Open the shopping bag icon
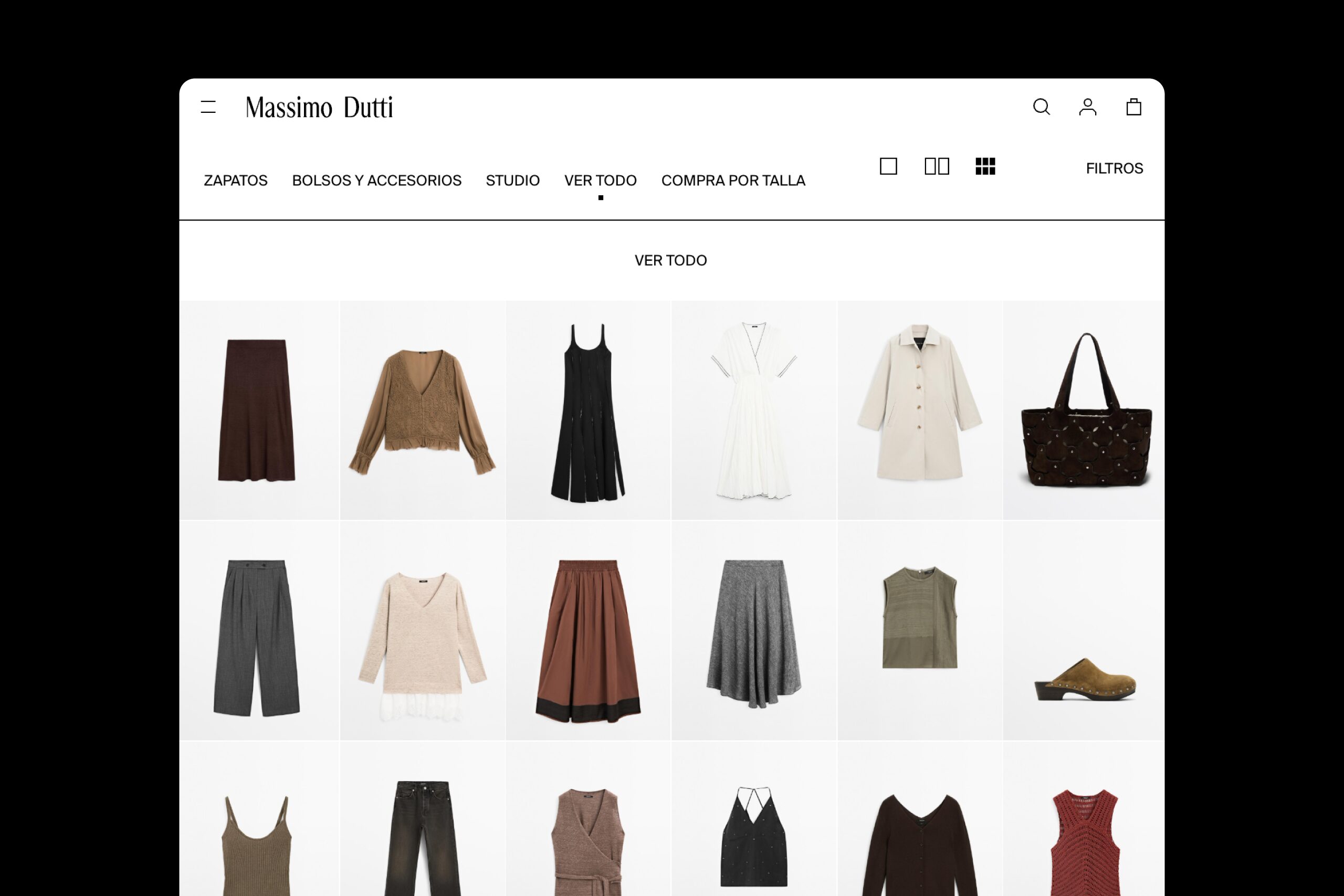The height and width of the screenshot is (896, 1344). point(1135,107)
